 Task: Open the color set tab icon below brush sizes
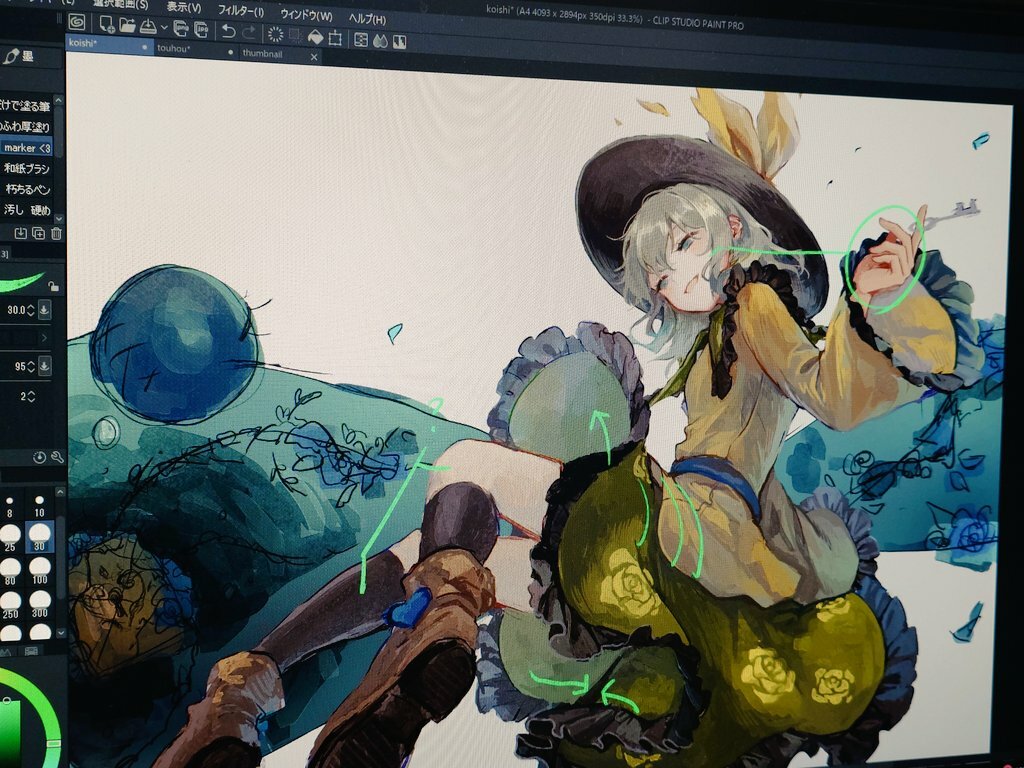pos(30,651)
